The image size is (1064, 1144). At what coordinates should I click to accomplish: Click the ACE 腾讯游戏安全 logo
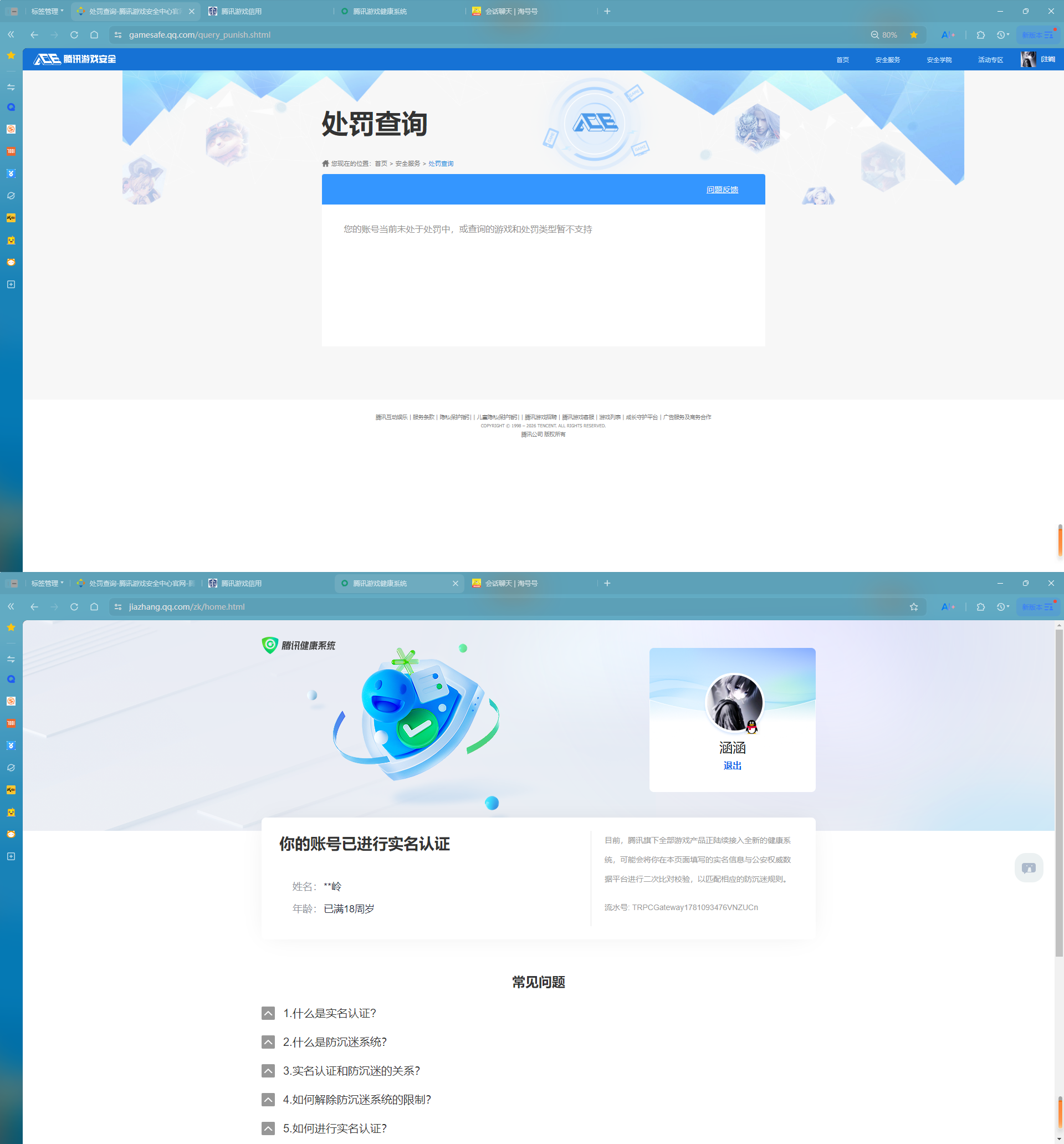point(75,59)
